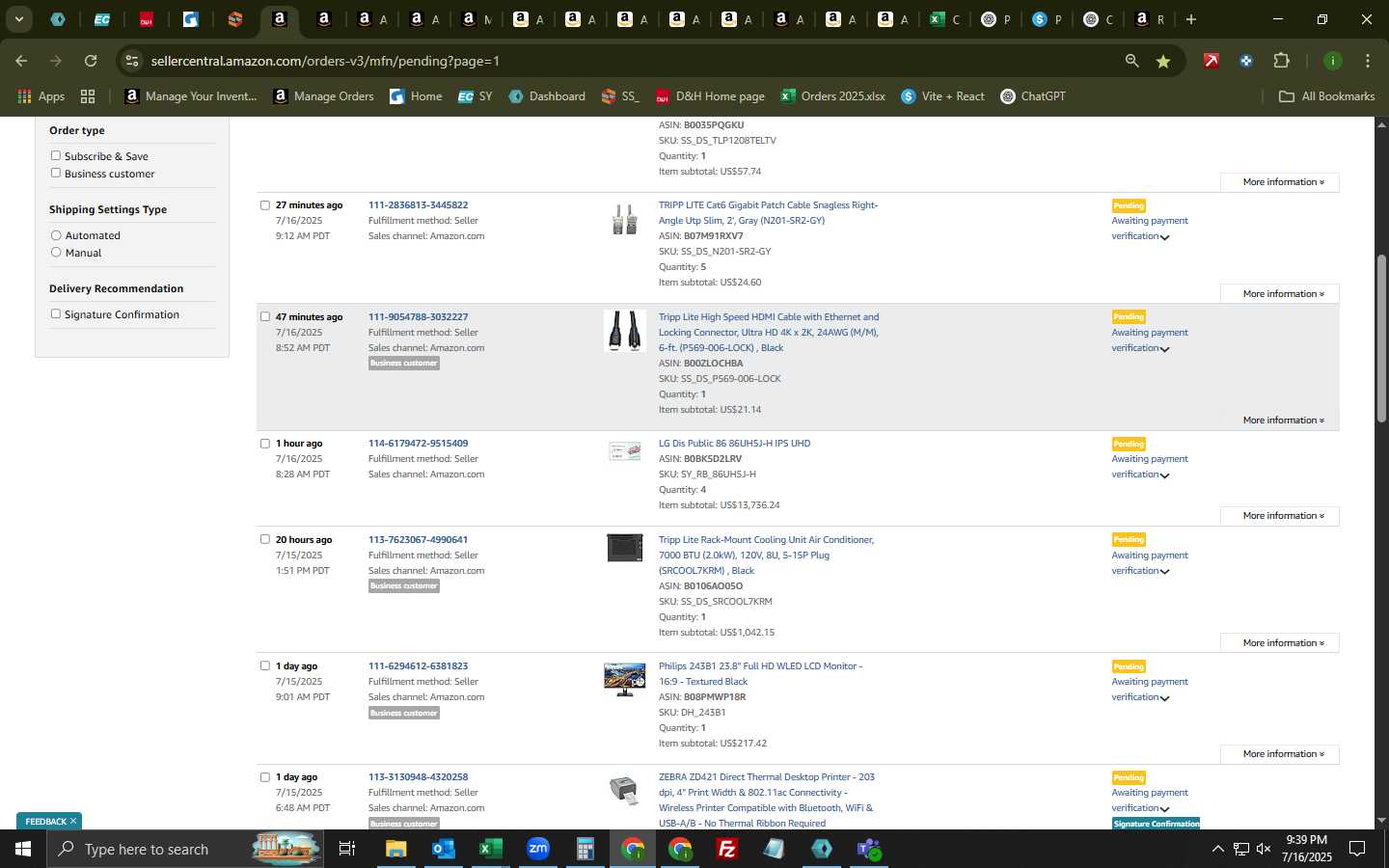
Task: Check the Business customer filter
Action: click(56, 173)
